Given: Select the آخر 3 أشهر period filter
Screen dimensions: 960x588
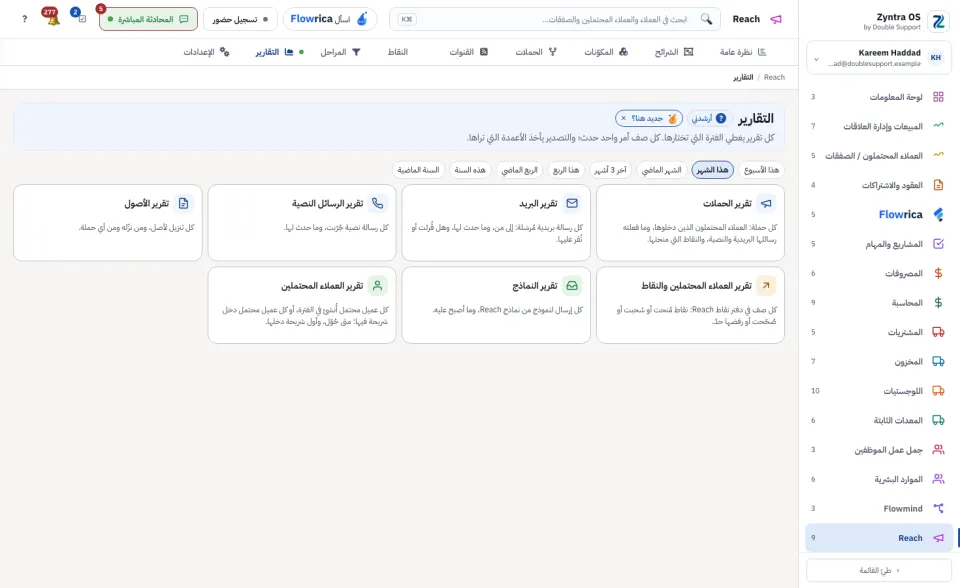Looking at the screenshot, I should tap(610, 170).
